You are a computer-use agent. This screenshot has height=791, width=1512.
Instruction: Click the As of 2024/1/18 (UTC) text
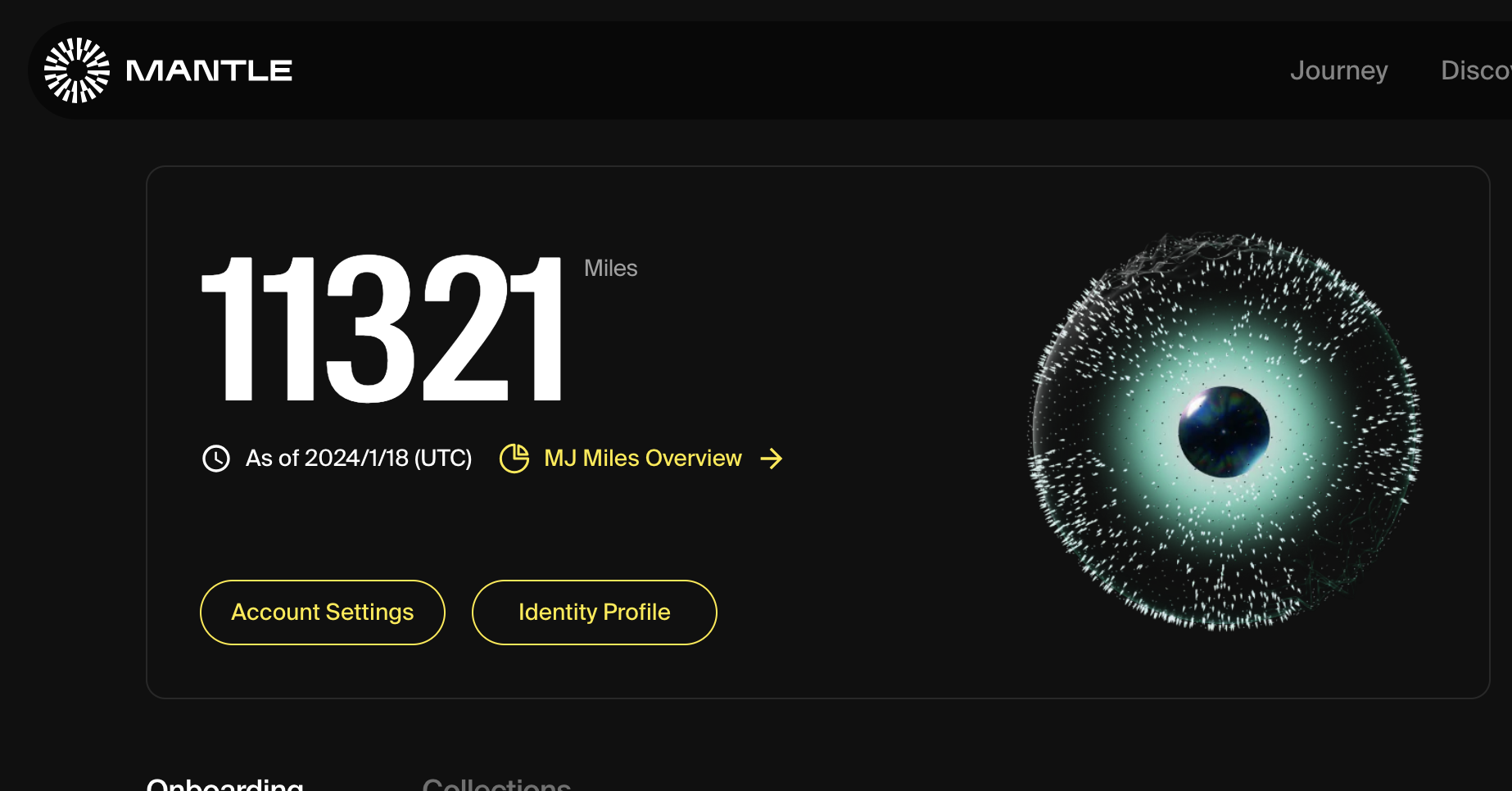tap(359, 459)
